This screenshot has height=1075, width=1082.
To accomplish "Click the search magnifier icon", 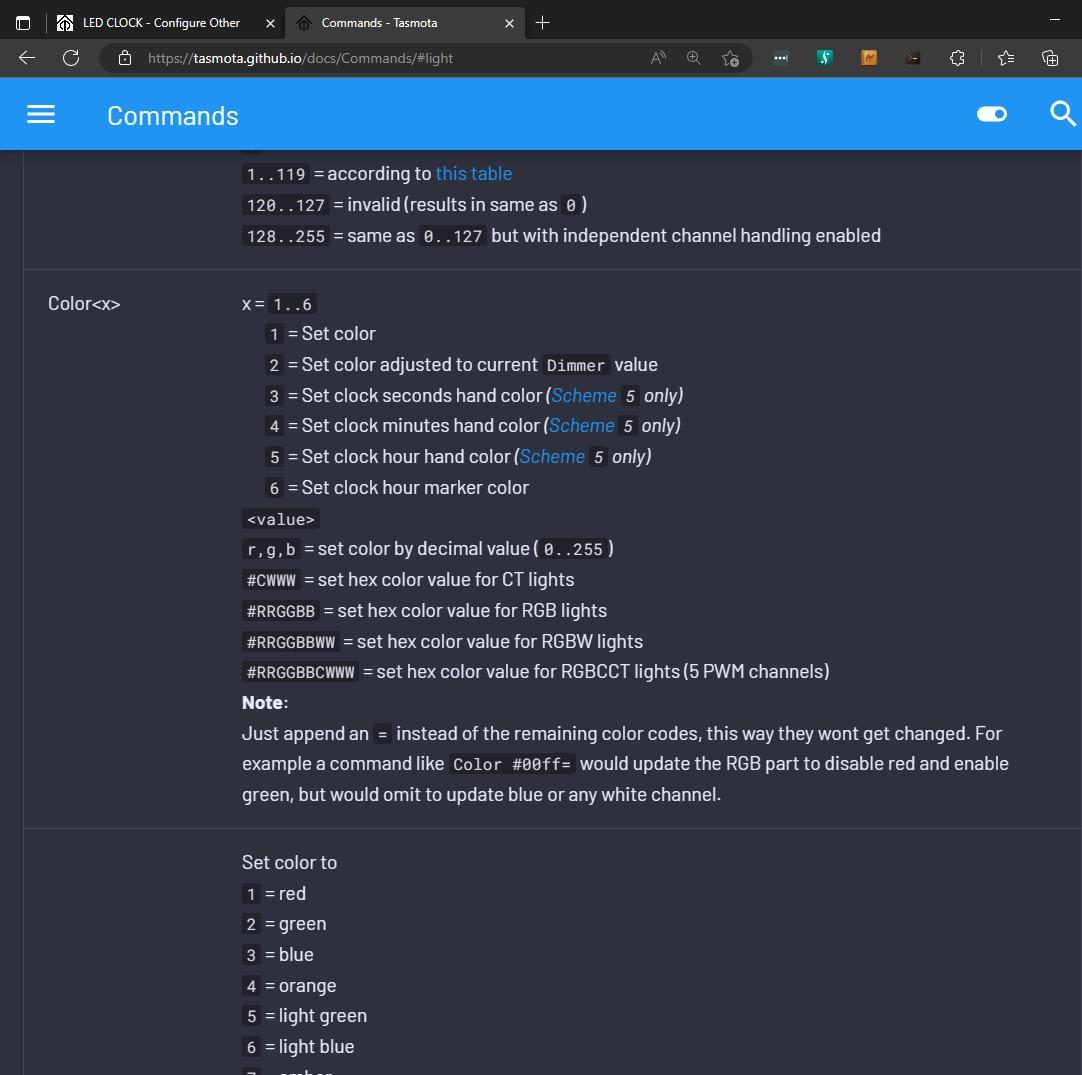I will pos(1062,114).
